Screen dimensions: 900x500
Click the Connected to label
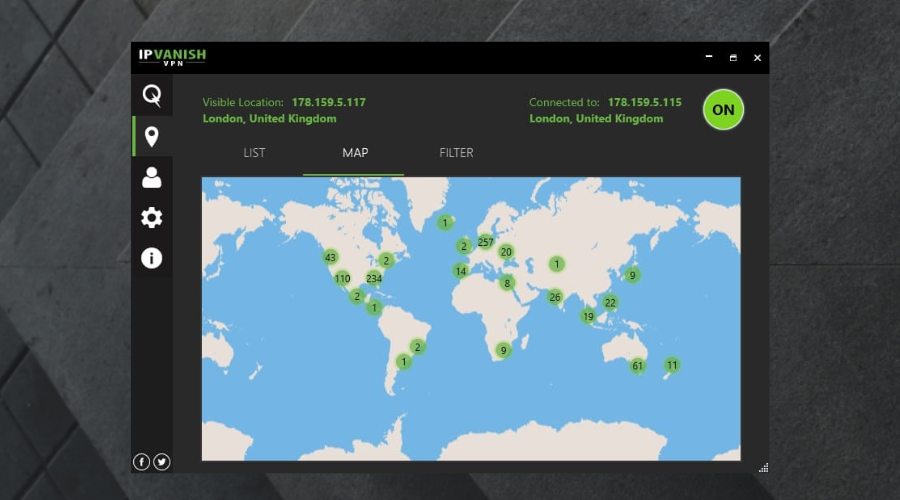564,102
